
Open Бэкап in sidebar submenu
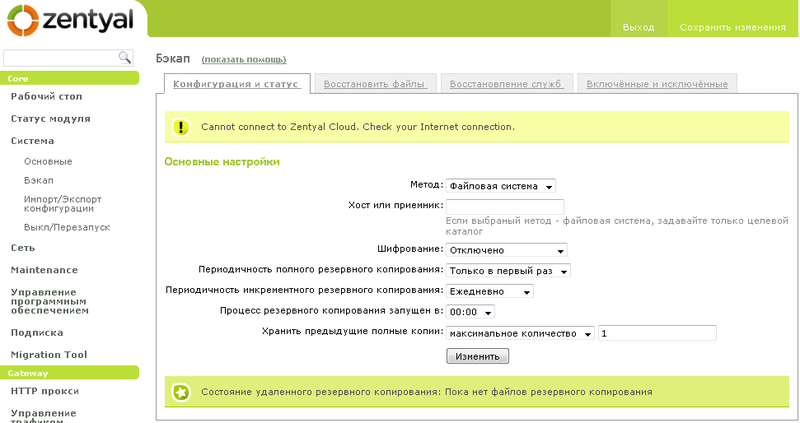(x=38, y=181)
